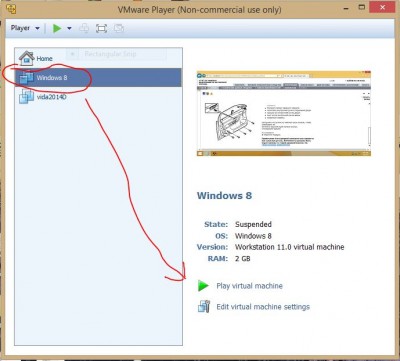Screen dimensions: 400x361
Task: Click the VMware Player title bar icon
Action: tap(11, 9)
